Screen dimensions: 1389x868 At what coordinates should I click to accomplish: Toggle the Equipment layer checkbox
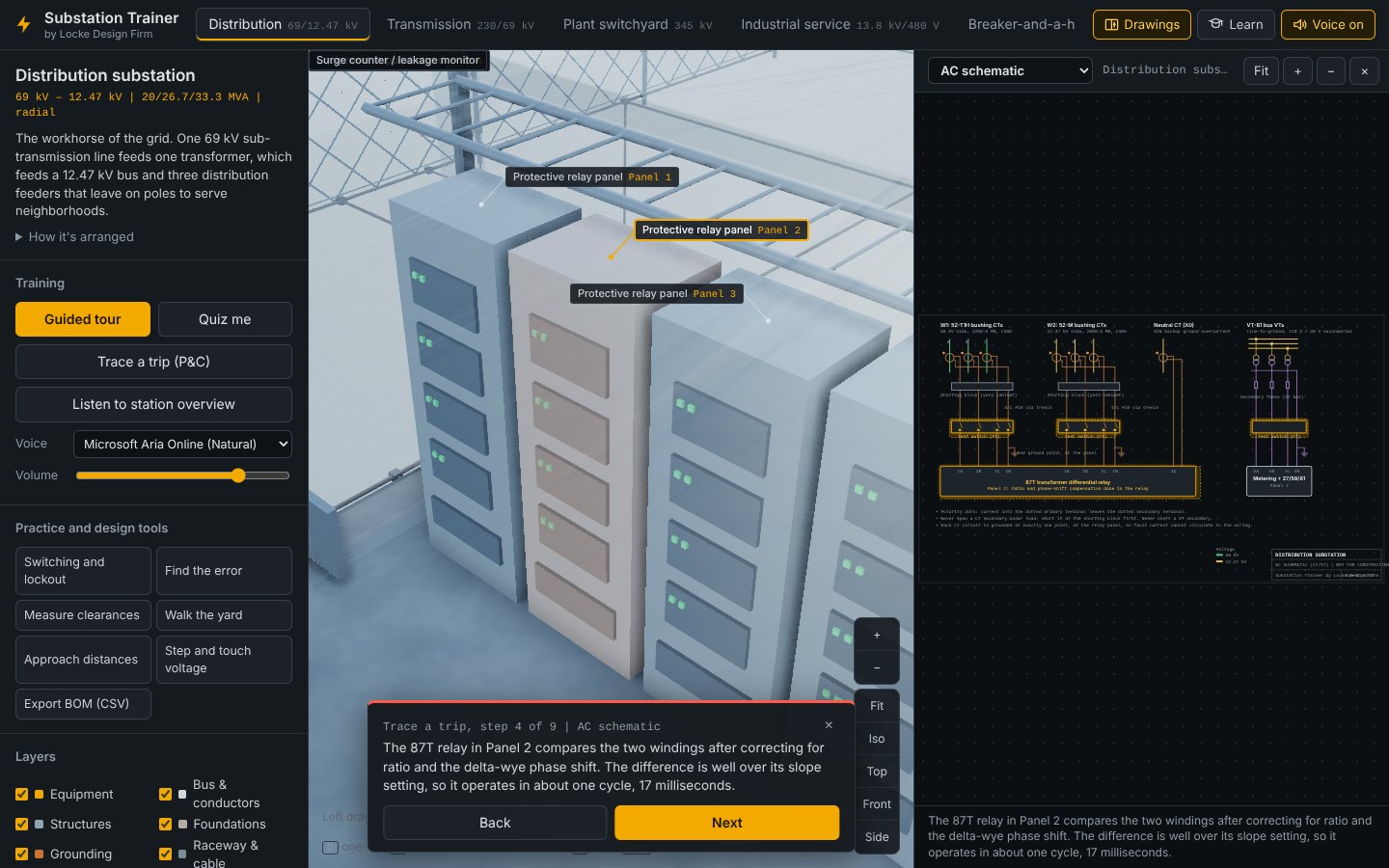click(21, 795)
